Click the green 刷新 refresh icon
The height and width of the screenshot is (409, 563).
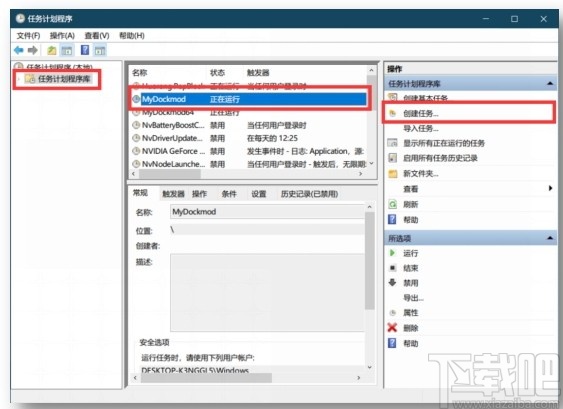392,204
